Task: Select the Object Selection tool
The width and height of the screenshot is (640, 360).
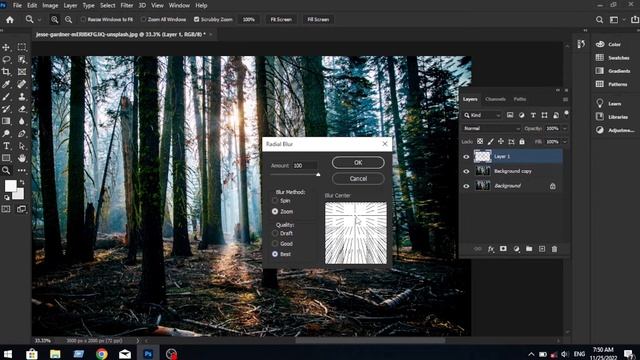Action: (22, 60)
